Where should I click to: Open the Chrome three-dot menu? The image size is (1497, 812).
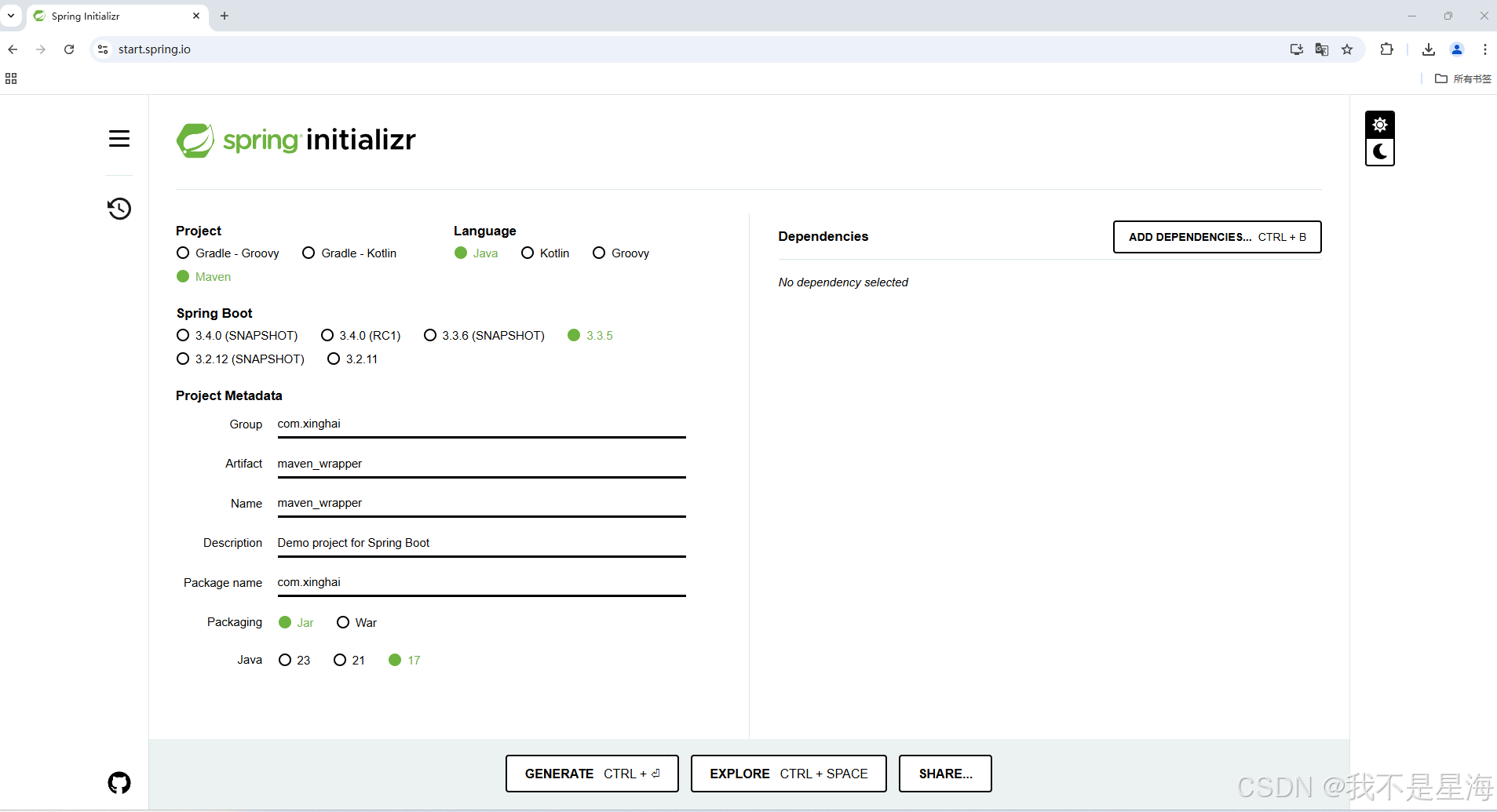[1485, 49]
